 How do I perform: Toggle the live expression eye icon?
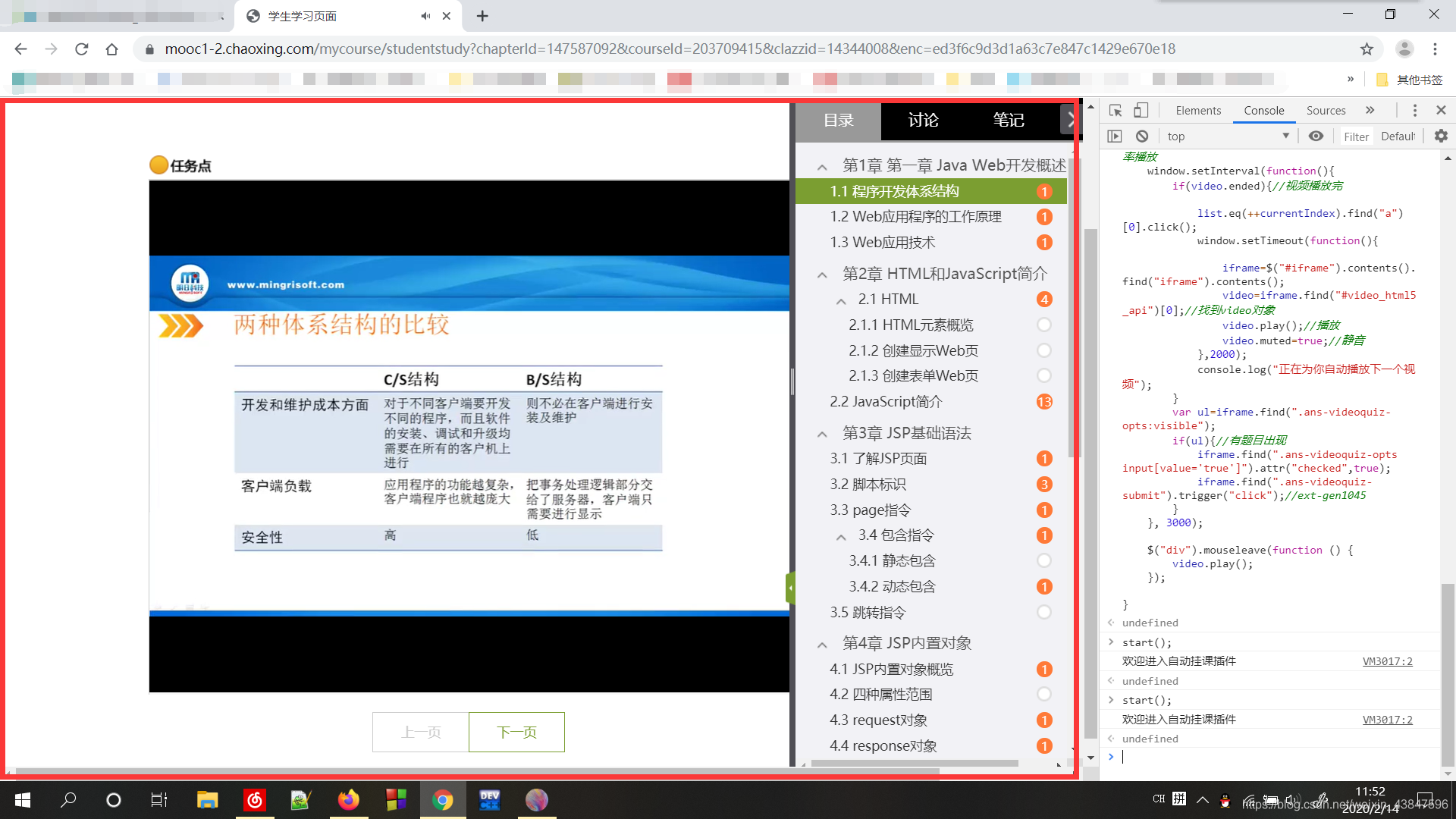(x=1316, y=136)
